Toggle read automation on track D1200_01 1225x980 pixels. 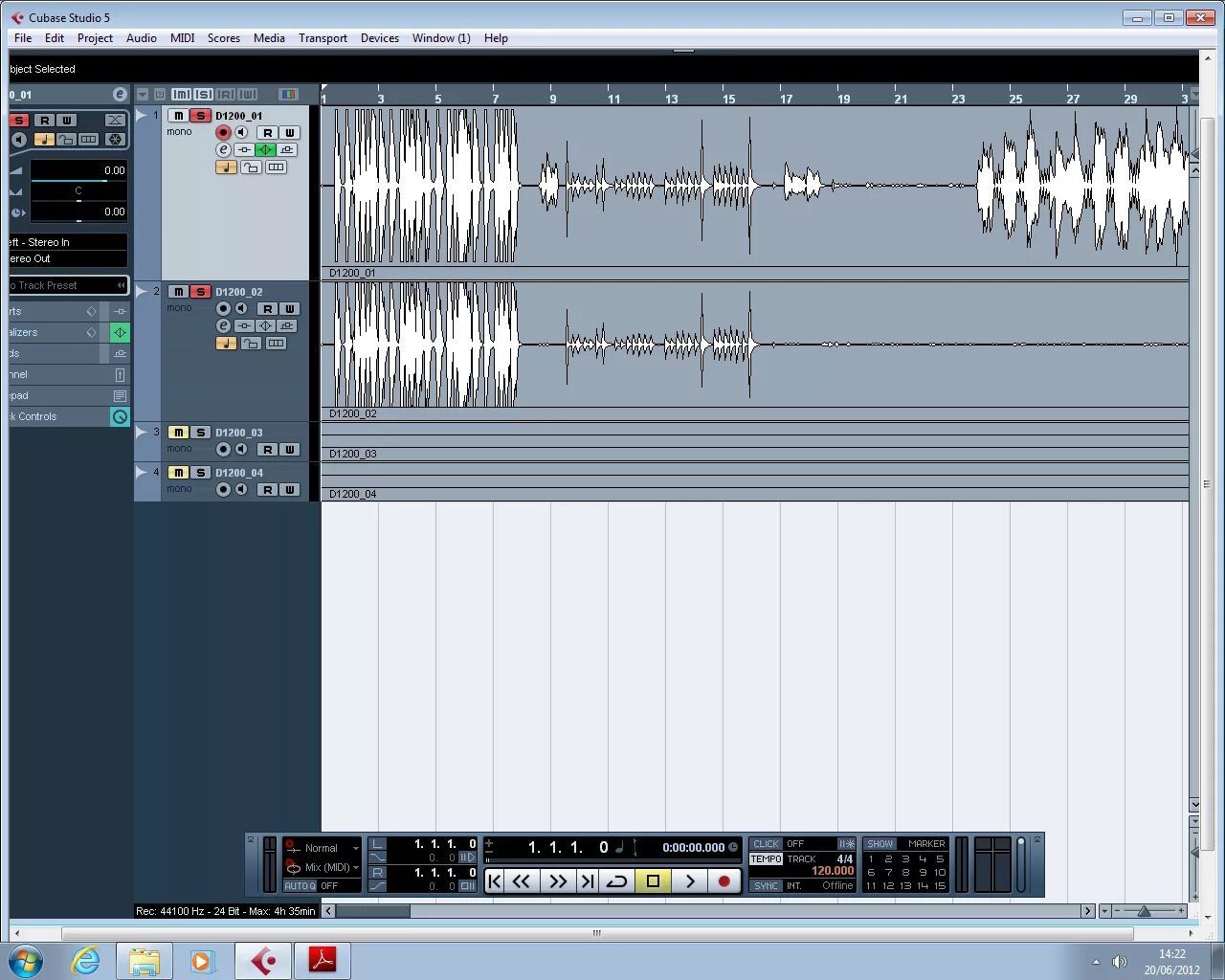(x=268, y=133)
